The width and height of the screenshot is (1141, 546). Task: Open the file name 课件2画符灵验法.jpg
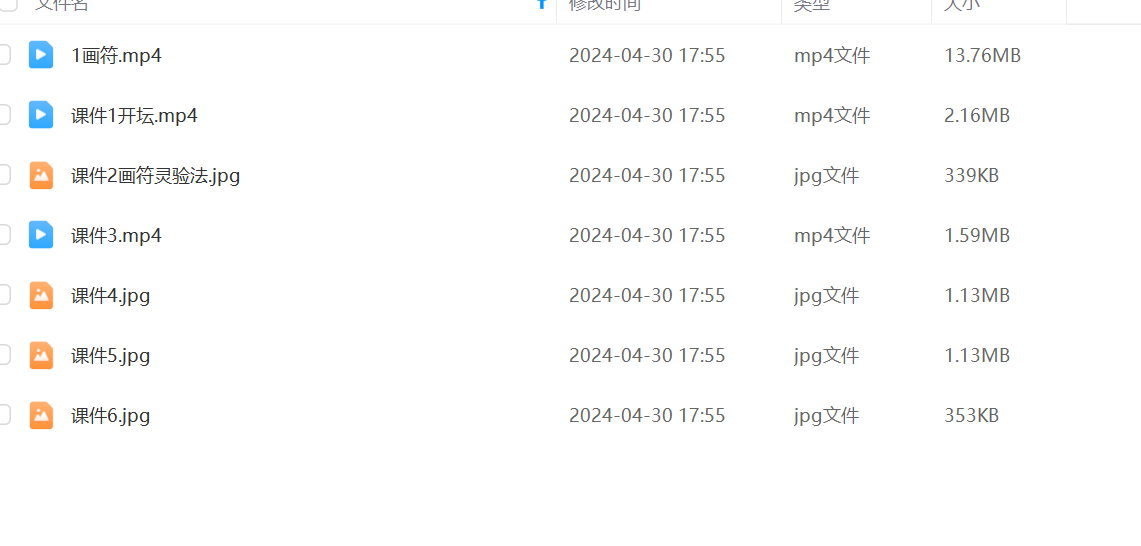point(156,175)
